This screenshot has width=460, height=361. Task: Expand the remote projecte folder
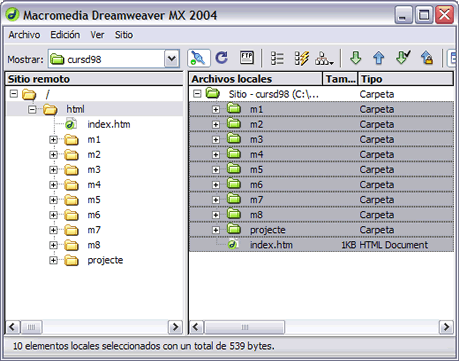point(53,260)
